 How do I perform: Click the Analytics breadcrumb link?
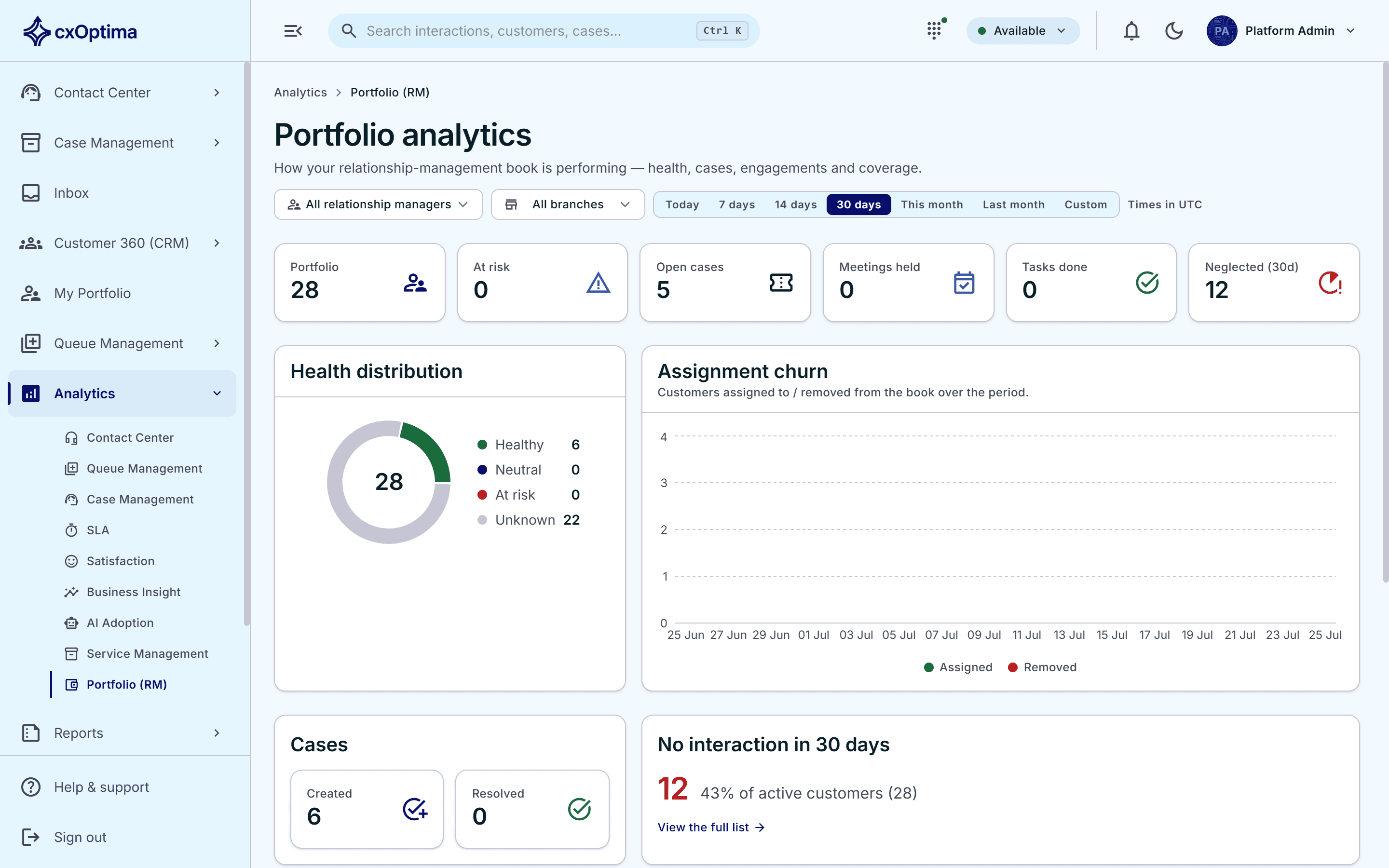coord(300,93)
